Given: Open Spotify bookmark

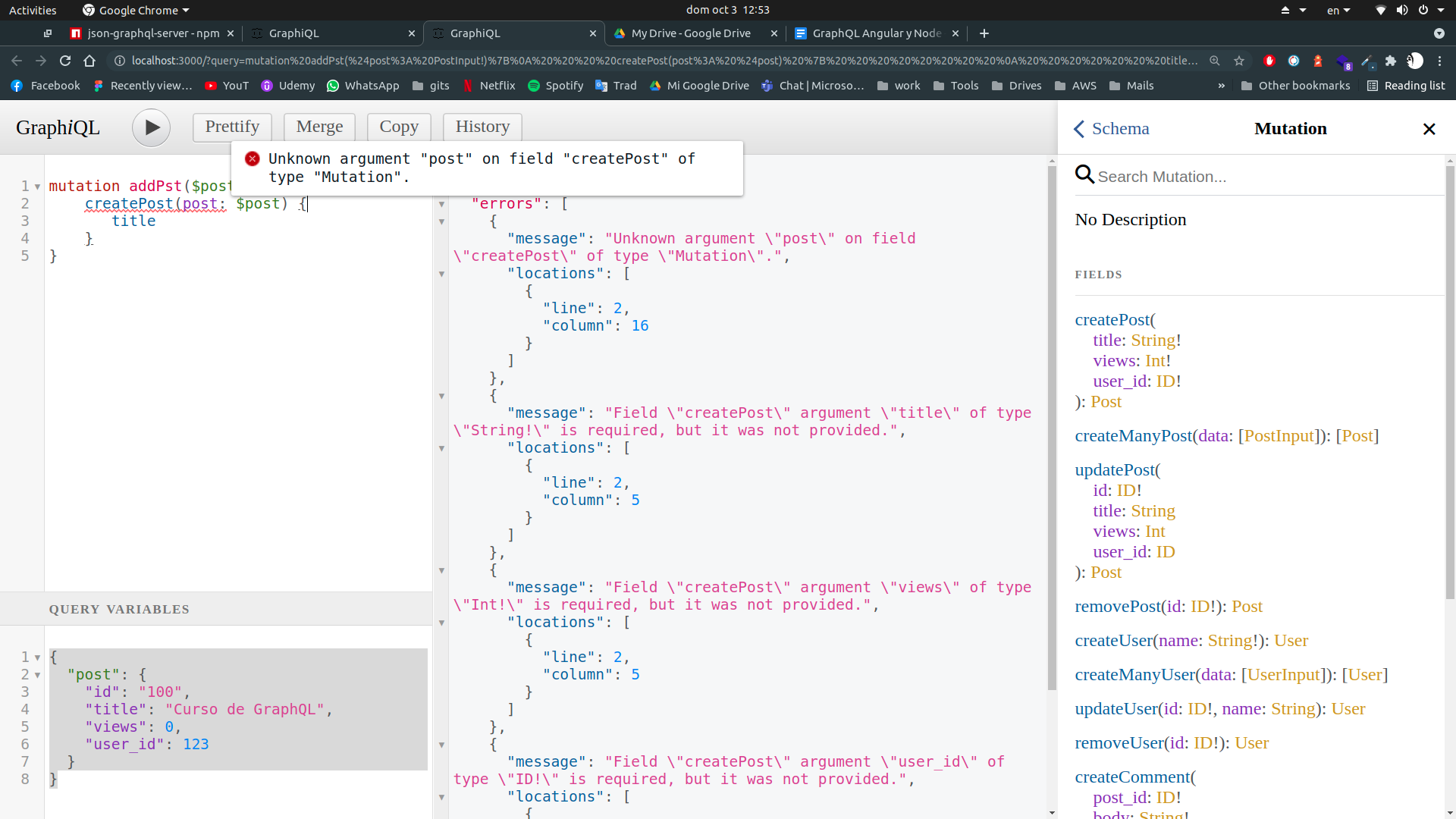Looking at the screenshot, I should point(556,86).
